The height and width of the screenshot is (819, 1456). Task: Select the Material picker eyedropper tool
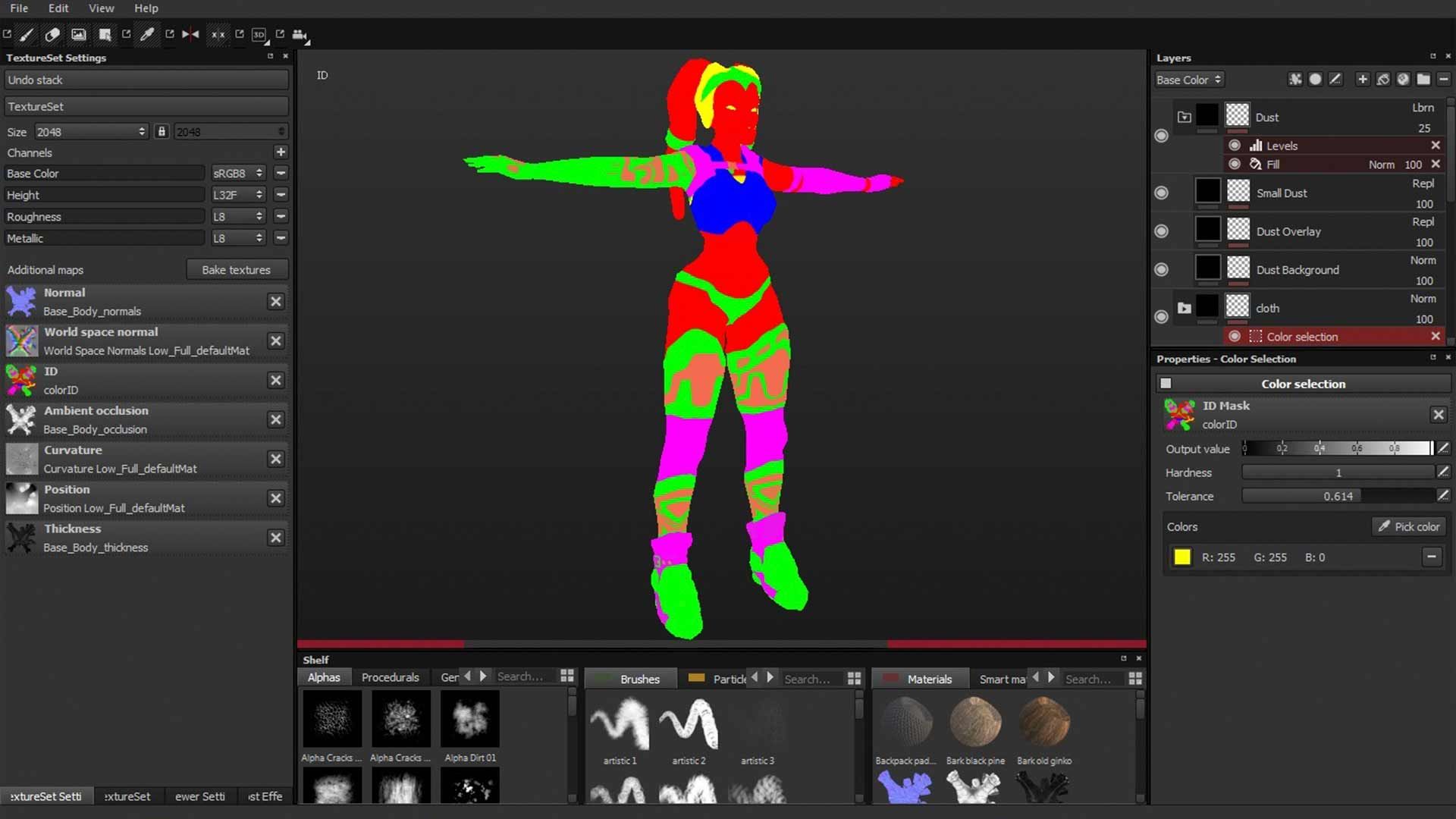[x=147, y=35]
